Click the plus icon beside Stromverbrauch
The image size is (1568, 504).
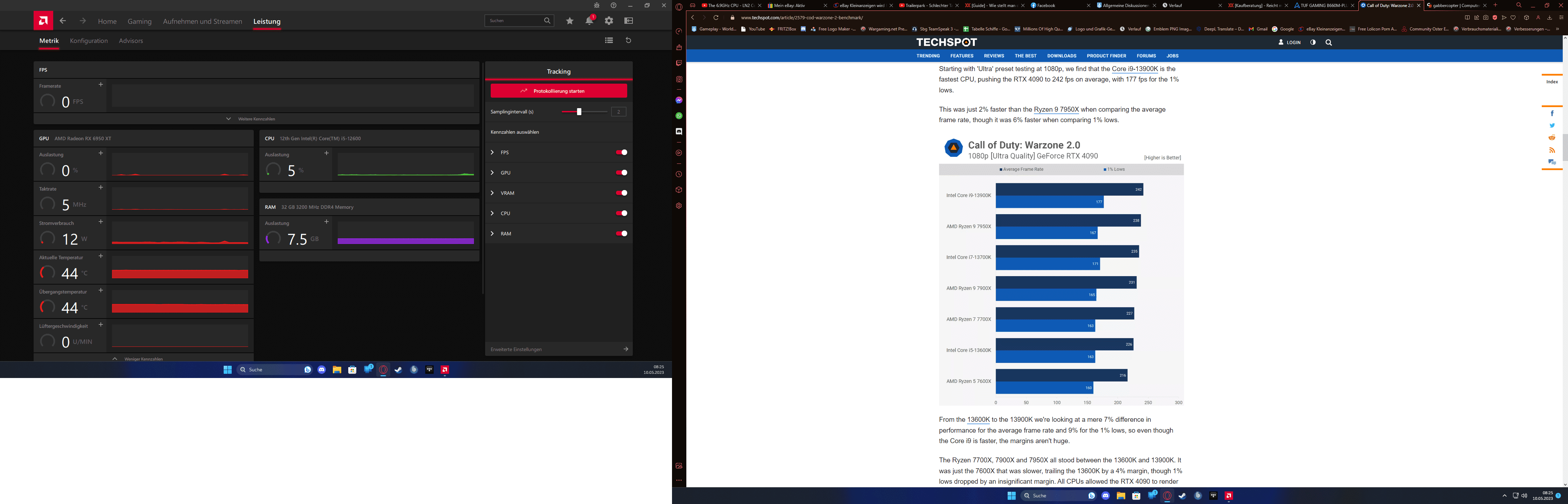coord(101,222)
